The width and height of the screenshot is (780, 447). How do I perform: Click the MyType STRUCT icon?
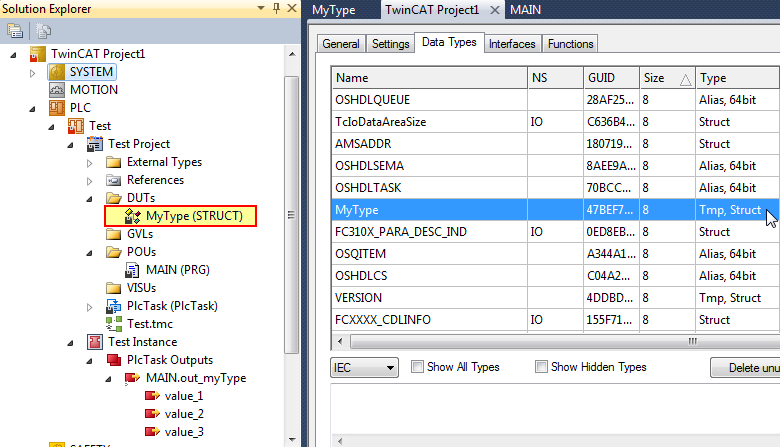click(x=132, y=216)
